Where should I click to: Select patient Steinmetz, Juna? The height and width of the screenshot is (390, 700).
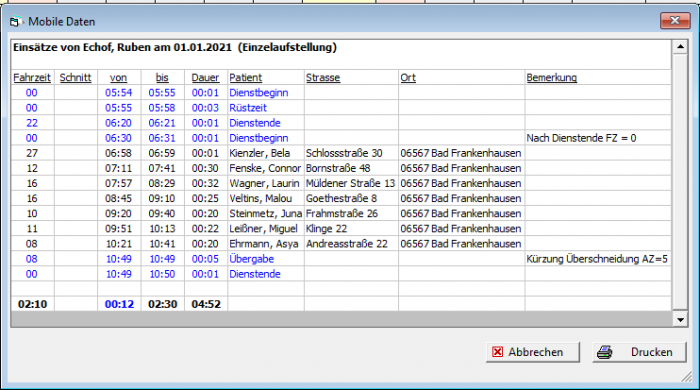pyautogui.click(x=266, y=214)
